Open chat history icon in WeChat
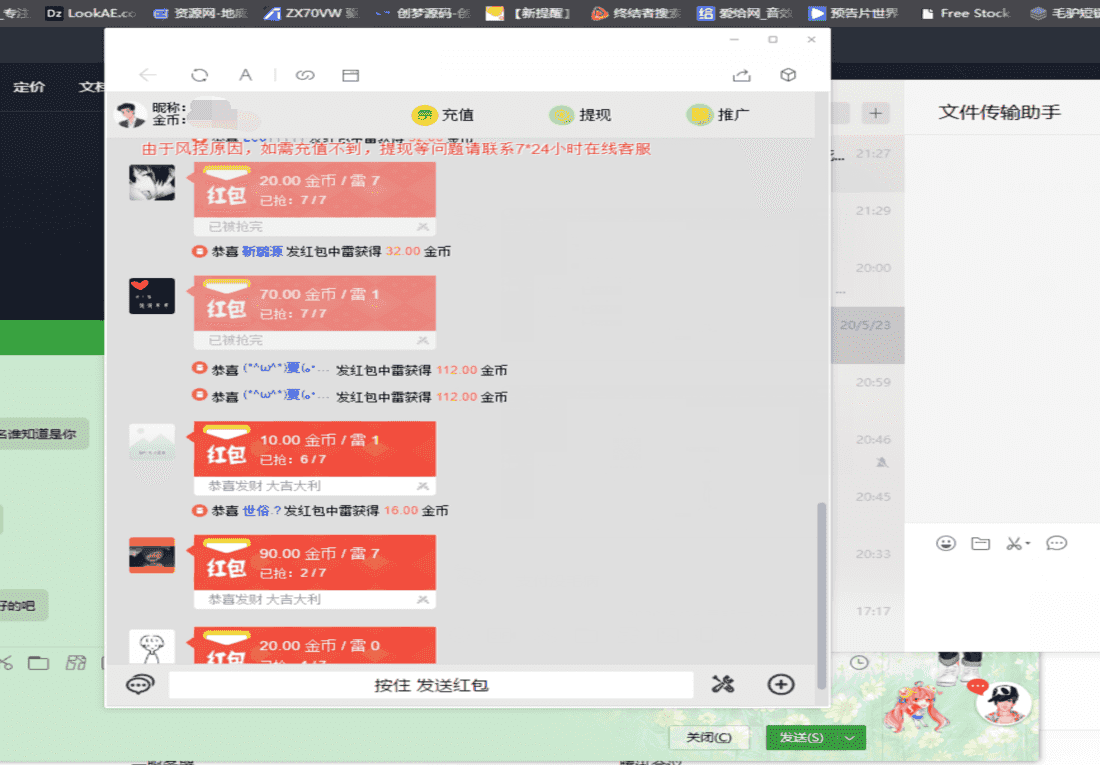 [x=1057, y=543]
